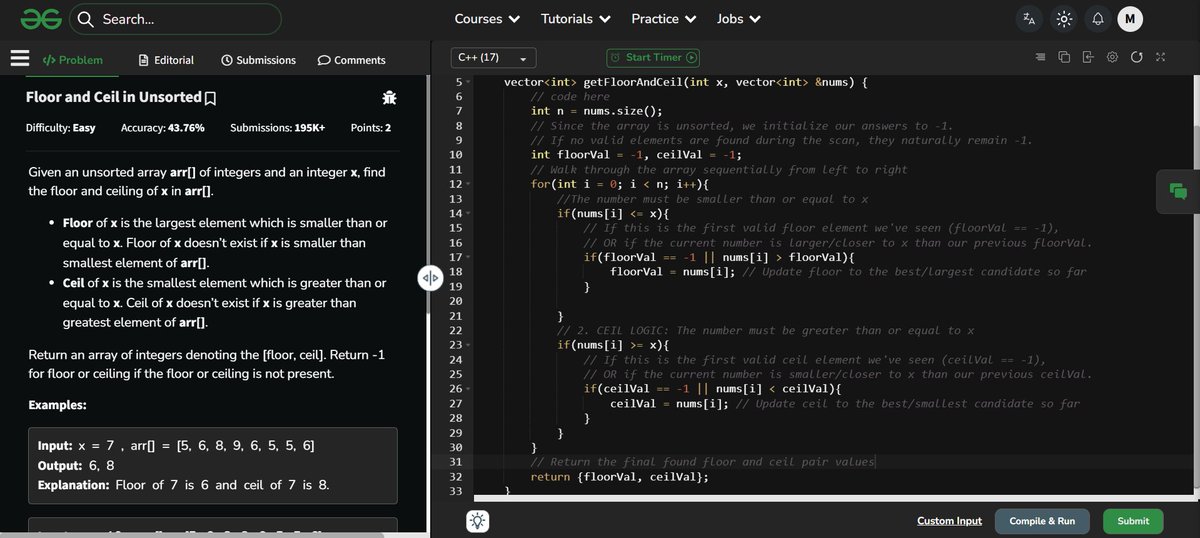Switch to the Comments tab

pyautogui.click(x=351, y=60)
